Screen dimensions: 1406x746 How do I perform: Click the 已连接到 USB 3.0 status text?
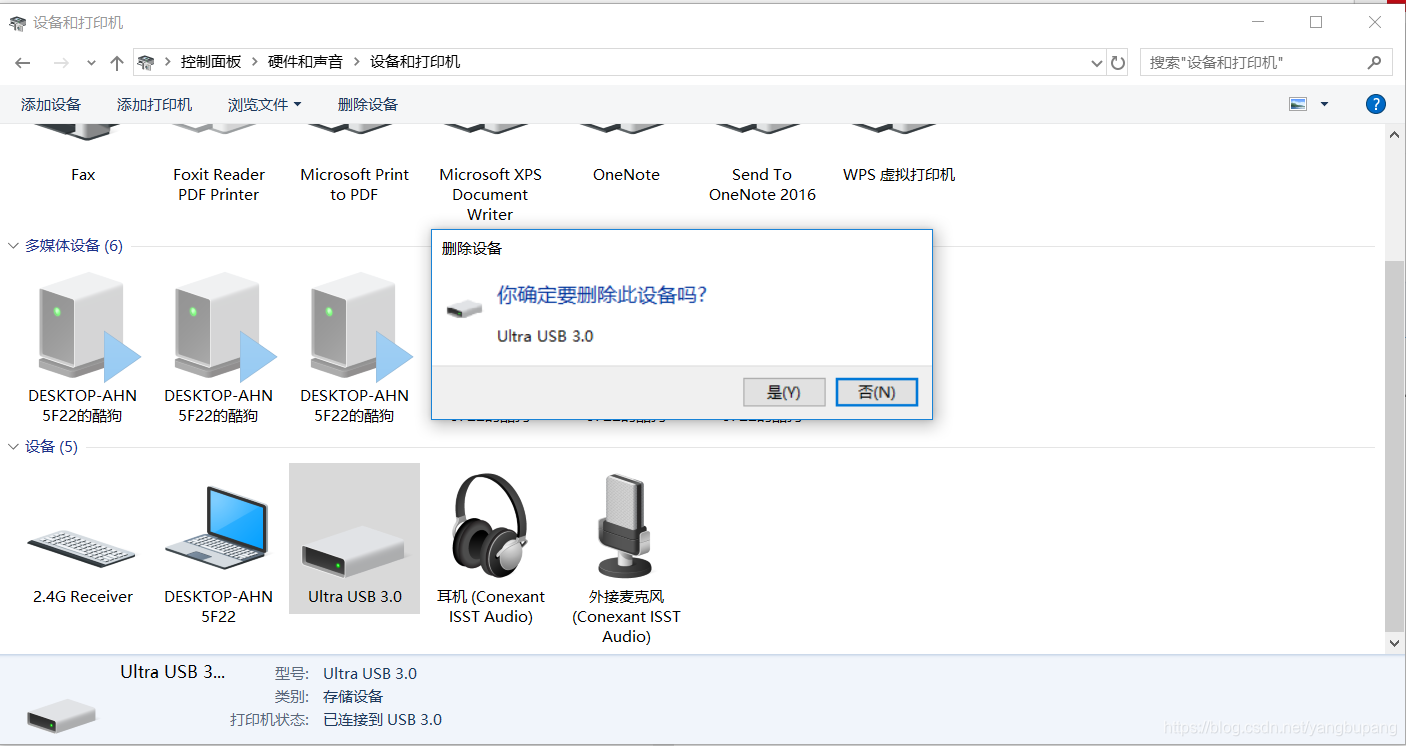(x=382, y=719)
